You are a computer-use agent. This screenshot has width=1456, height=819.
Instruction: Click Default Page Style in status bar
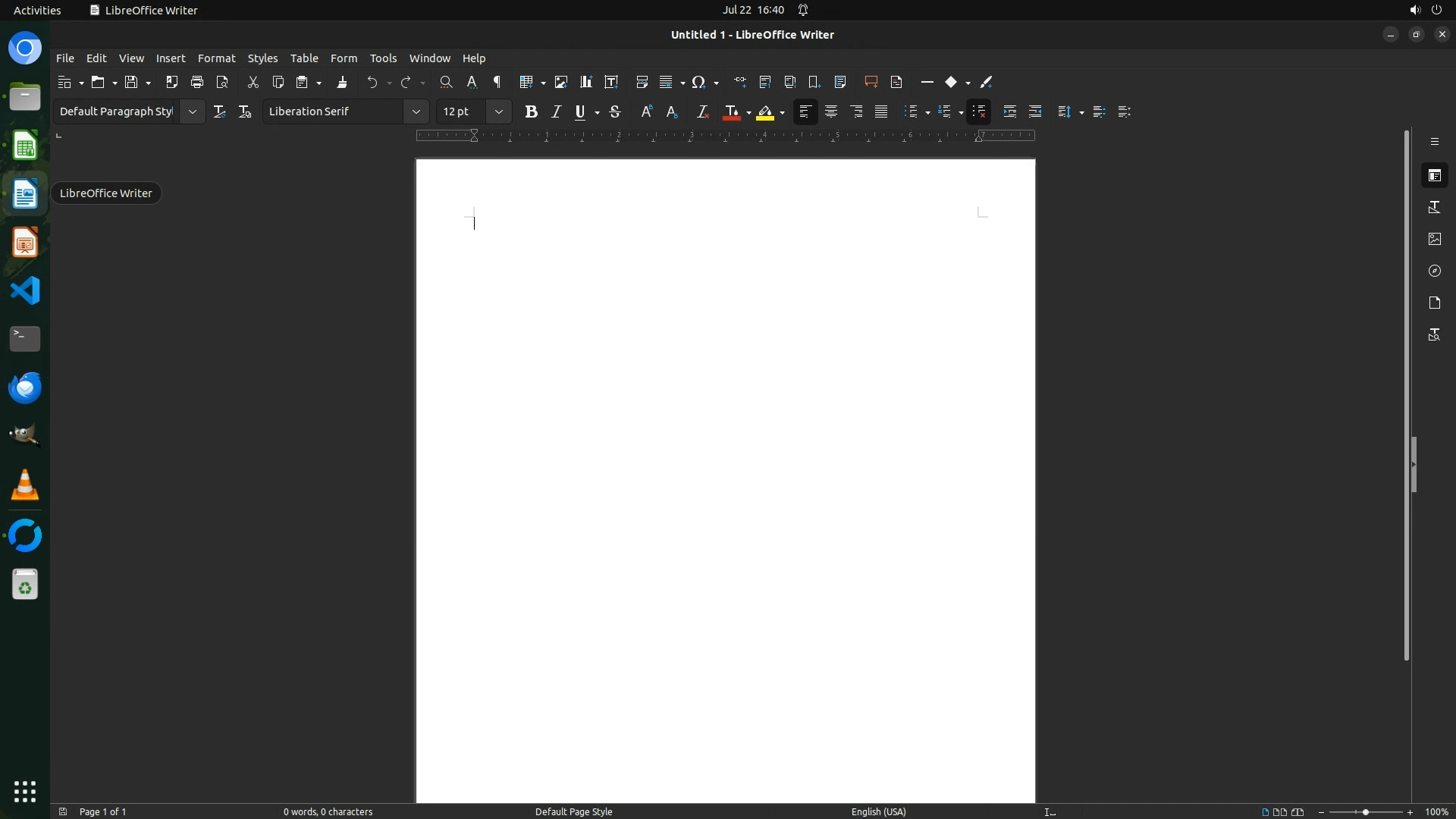tap(573, 811)
